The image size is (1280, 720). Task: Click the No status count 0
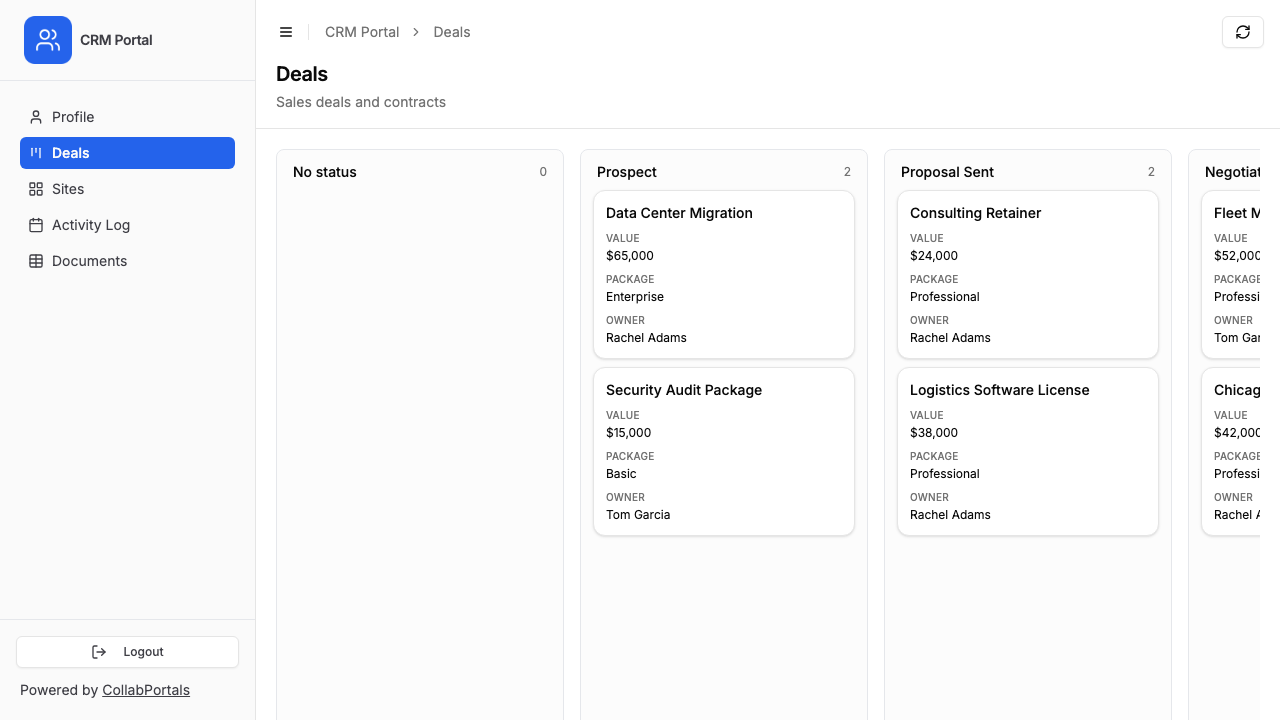(543, 172)
